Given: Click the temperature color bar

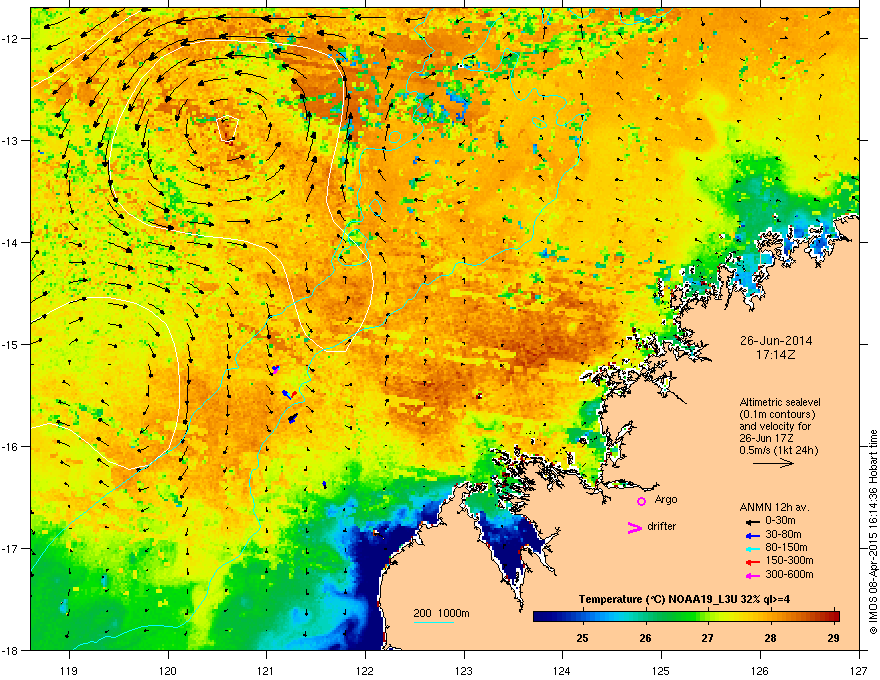Looking at the screenshot, I should 686,617.
